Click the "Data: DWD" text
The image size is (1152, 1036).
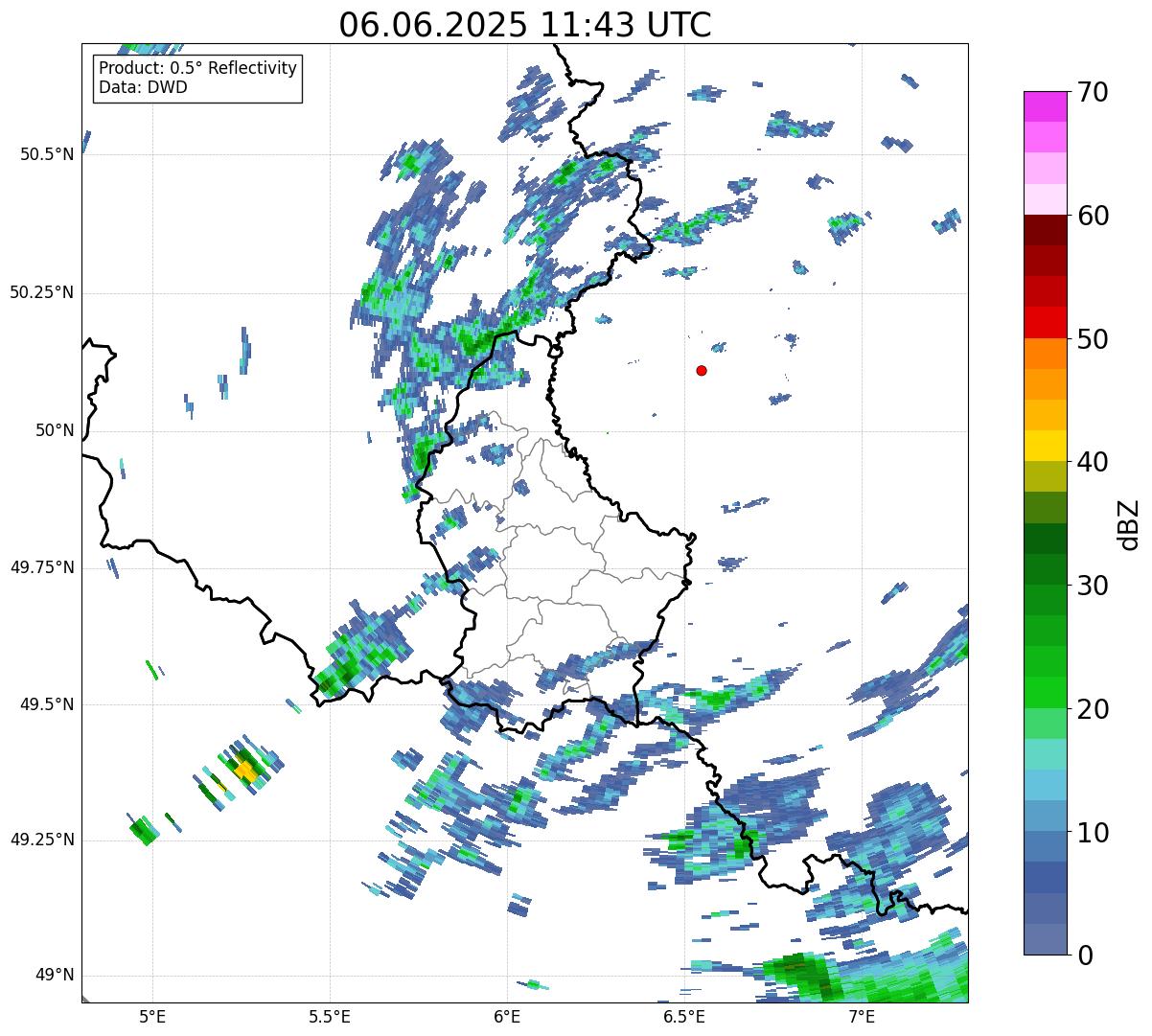[x=143, y=87]
